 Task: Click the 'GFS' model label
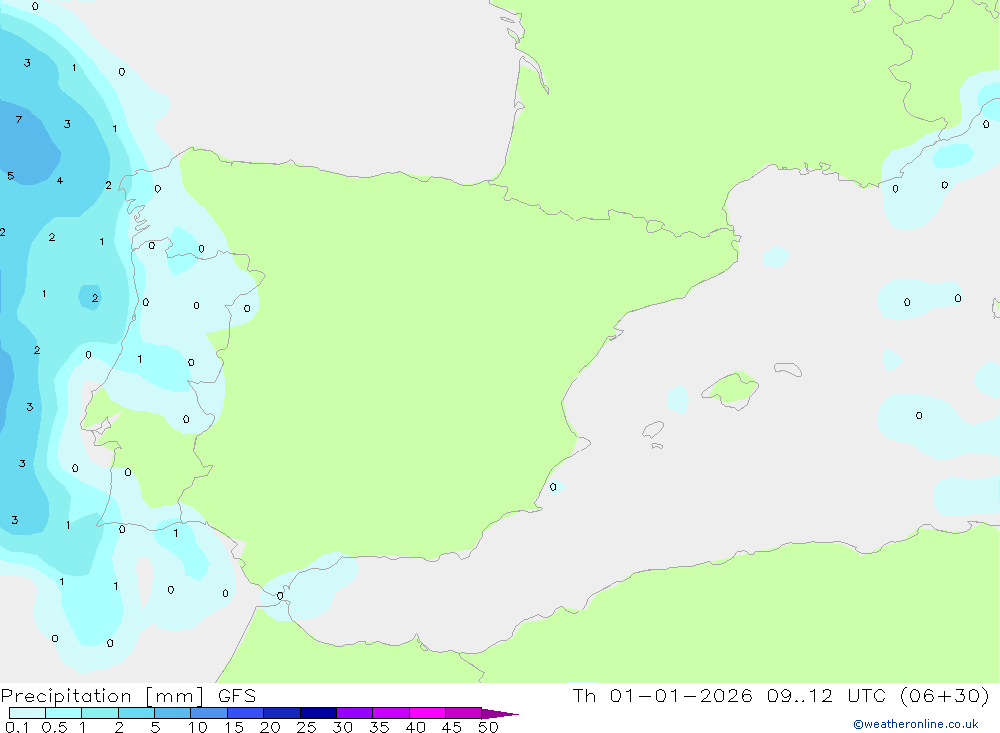point(237,696)
